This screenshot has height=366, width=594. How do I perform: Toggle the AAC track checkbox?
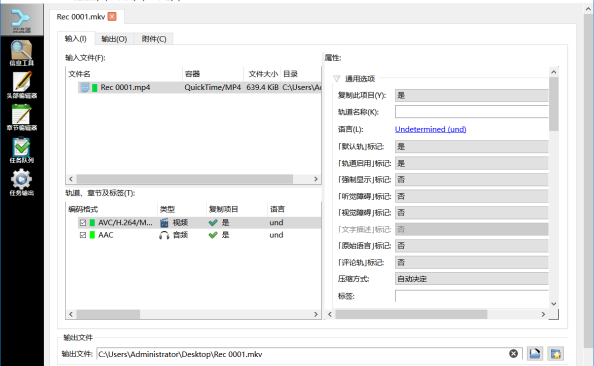pyautogui.click(x=83, y=235)
